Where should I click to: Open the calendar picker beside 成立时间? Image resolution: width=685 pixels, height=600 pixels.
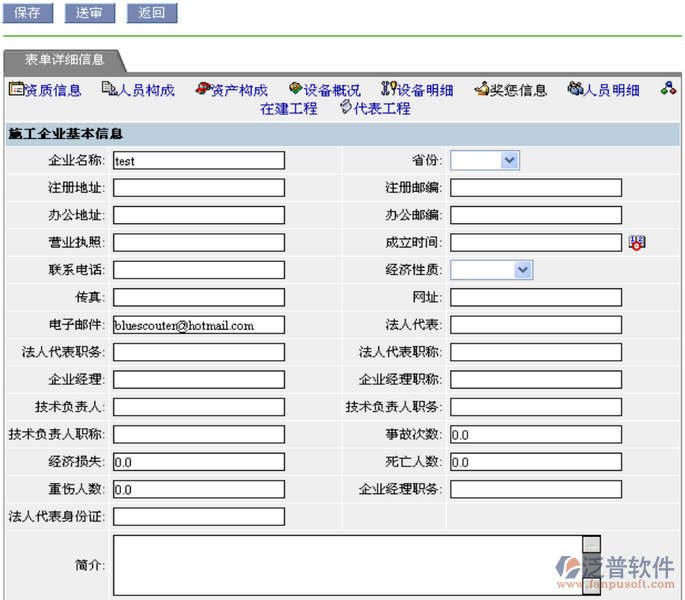point(637,242)
